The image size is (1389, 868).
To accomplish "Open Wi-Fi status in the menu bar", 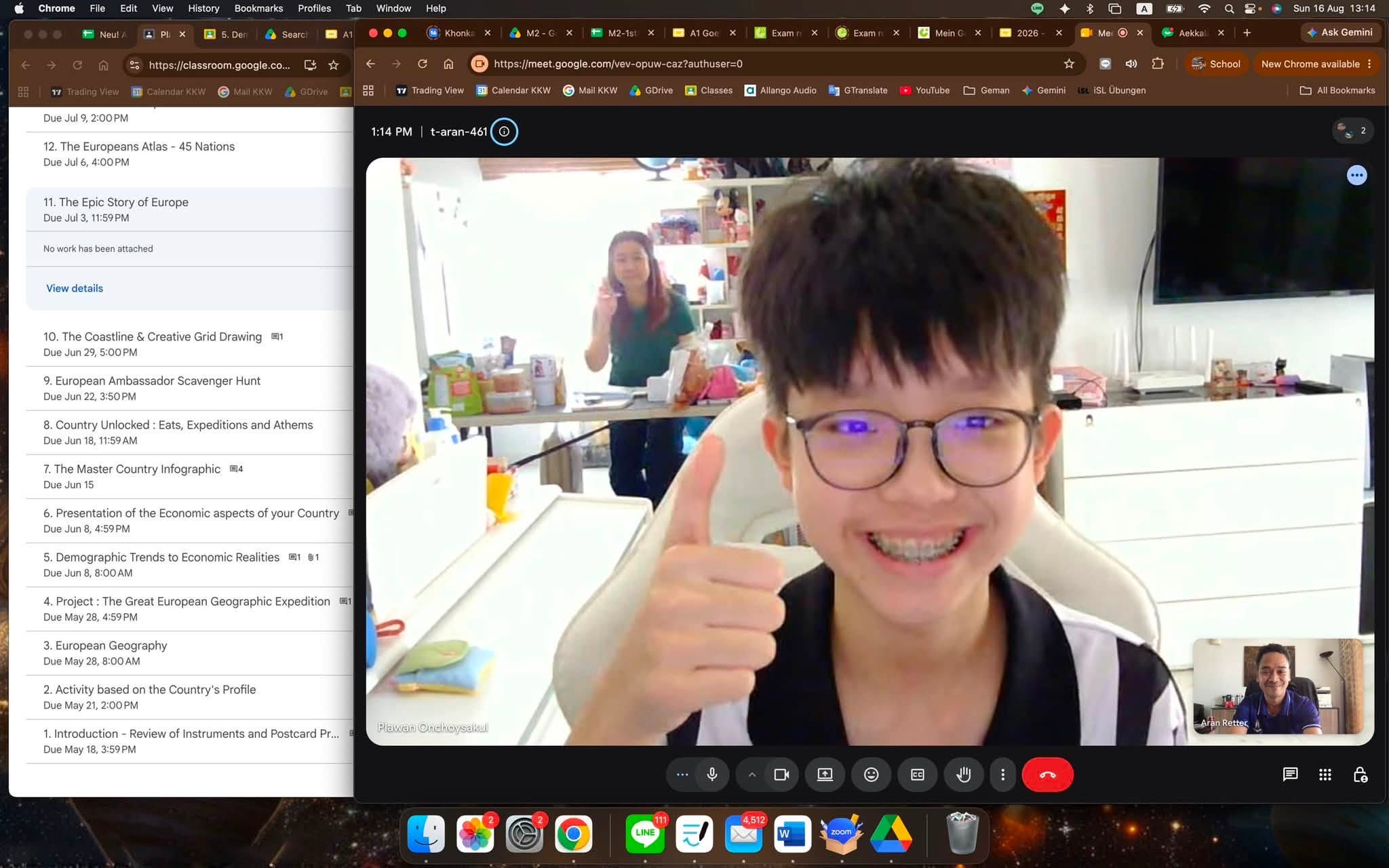I will point(1204,8).
